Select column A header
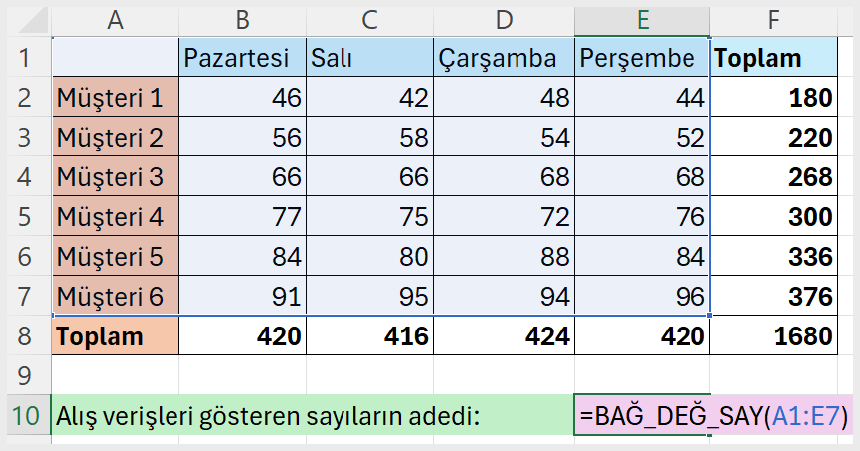This screenshot has height=451, width=860. 115,21
